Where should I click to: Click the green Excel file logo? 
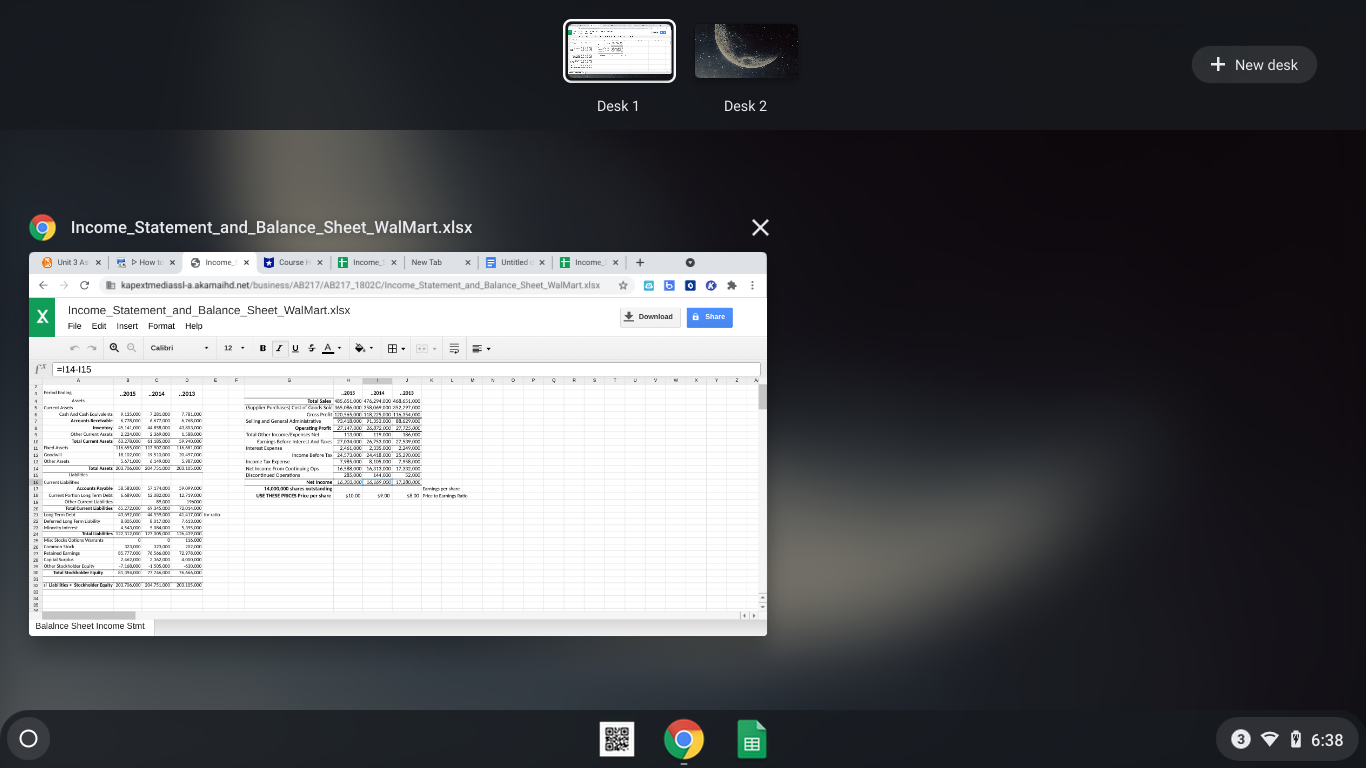[42, 317]
